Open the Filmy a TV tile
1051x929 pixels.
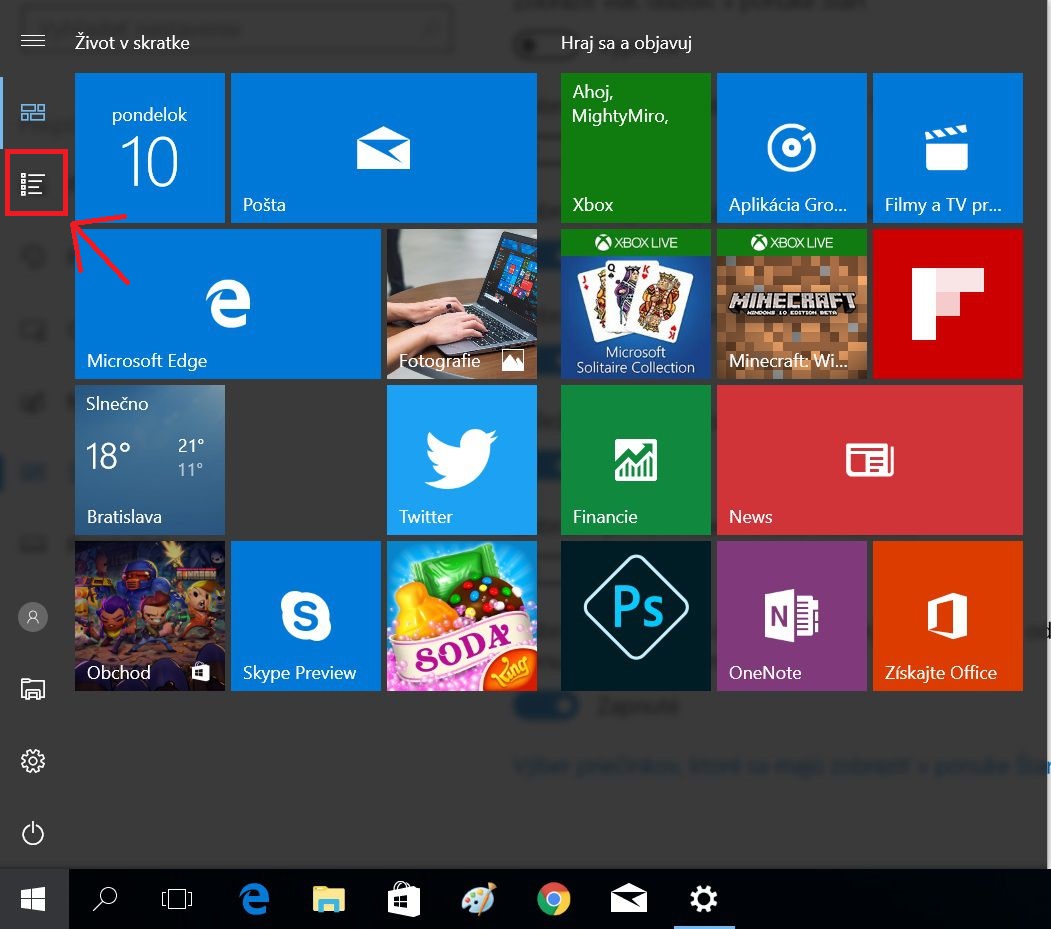point(948,147)
